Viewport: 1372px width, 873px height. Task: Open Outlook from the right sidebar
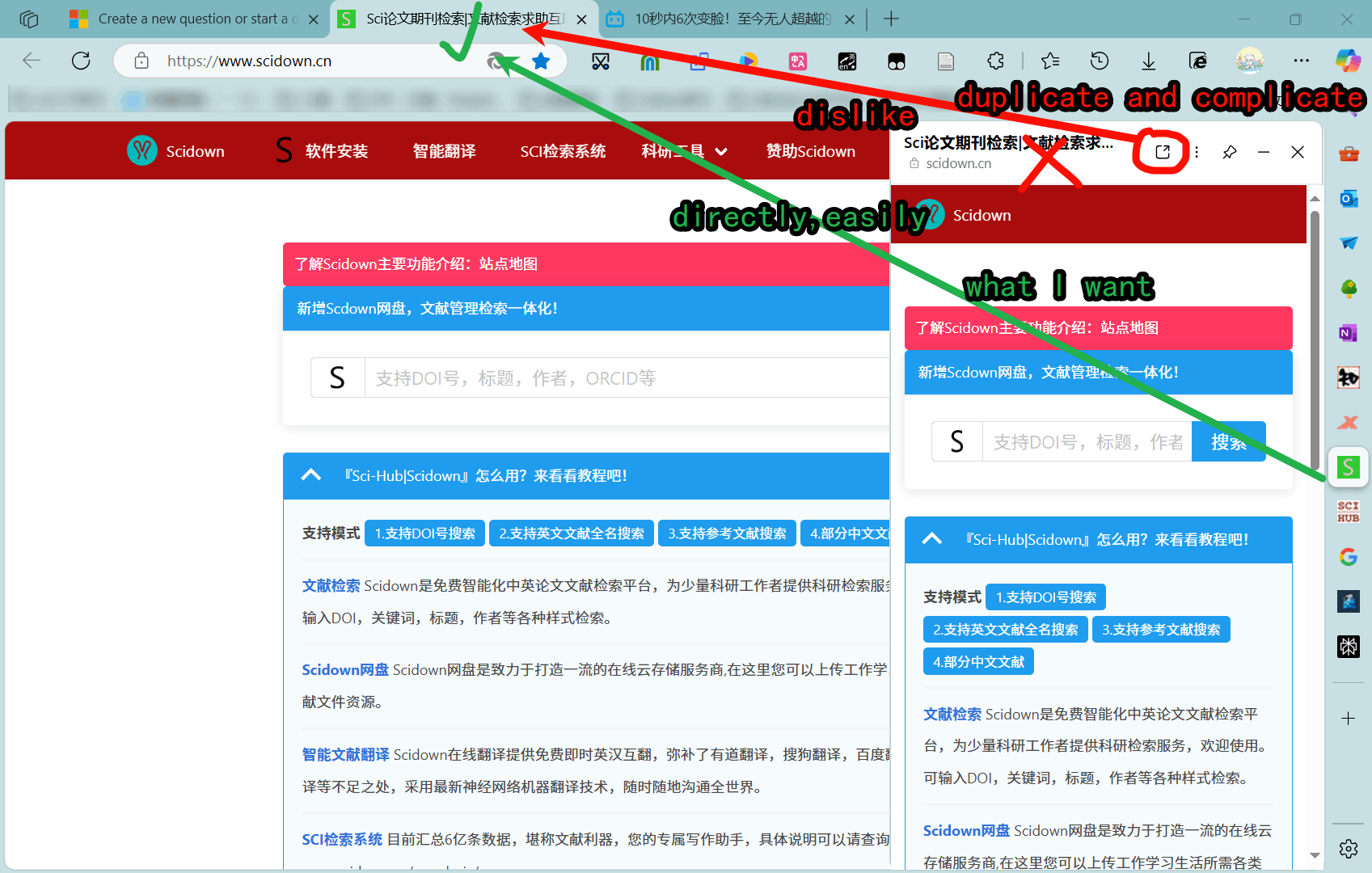[x=1349, y=197]
